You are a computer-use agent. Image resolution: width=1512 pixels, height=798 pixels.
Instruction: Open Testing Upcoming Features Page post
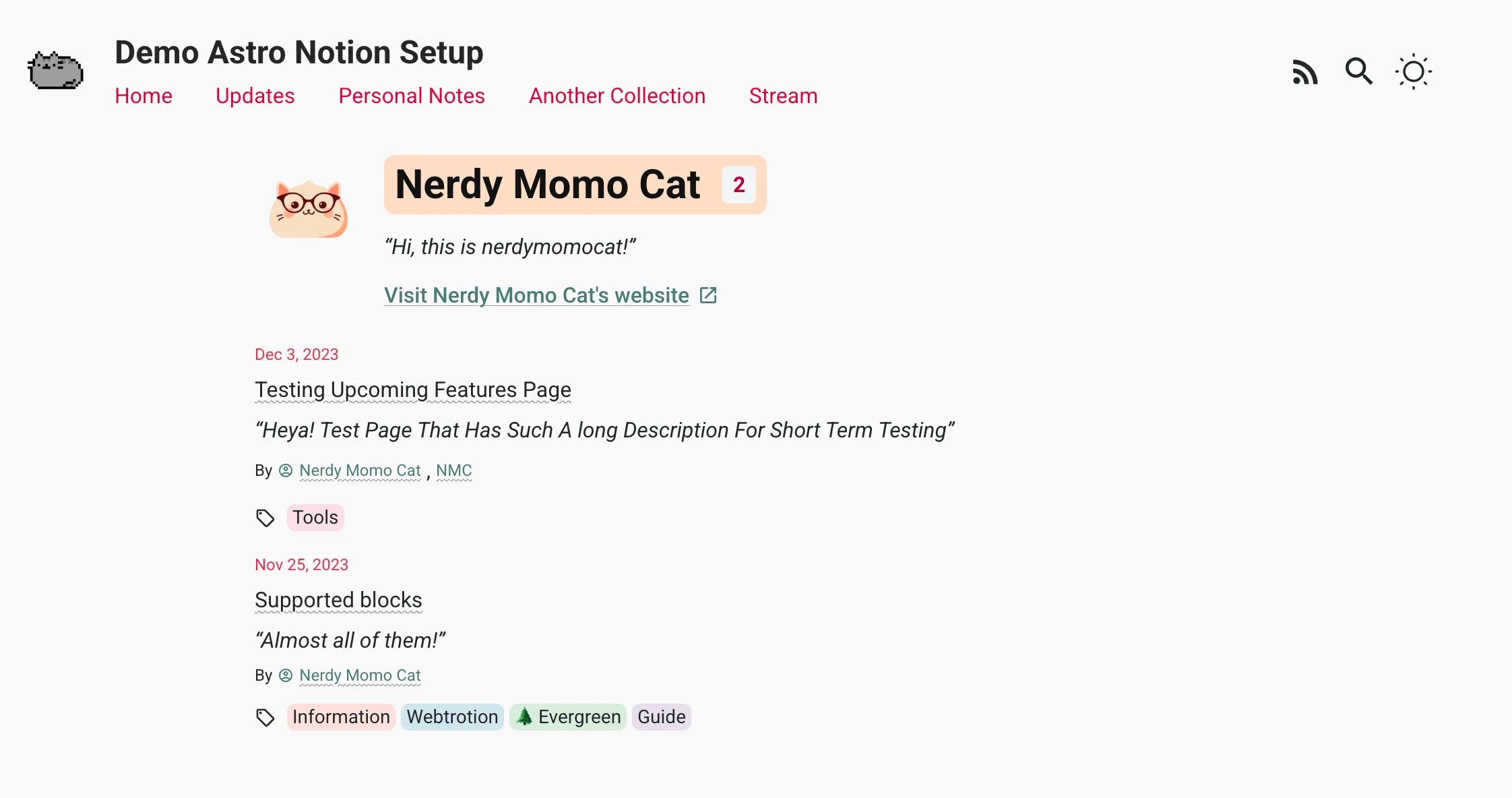pos(413,390)
